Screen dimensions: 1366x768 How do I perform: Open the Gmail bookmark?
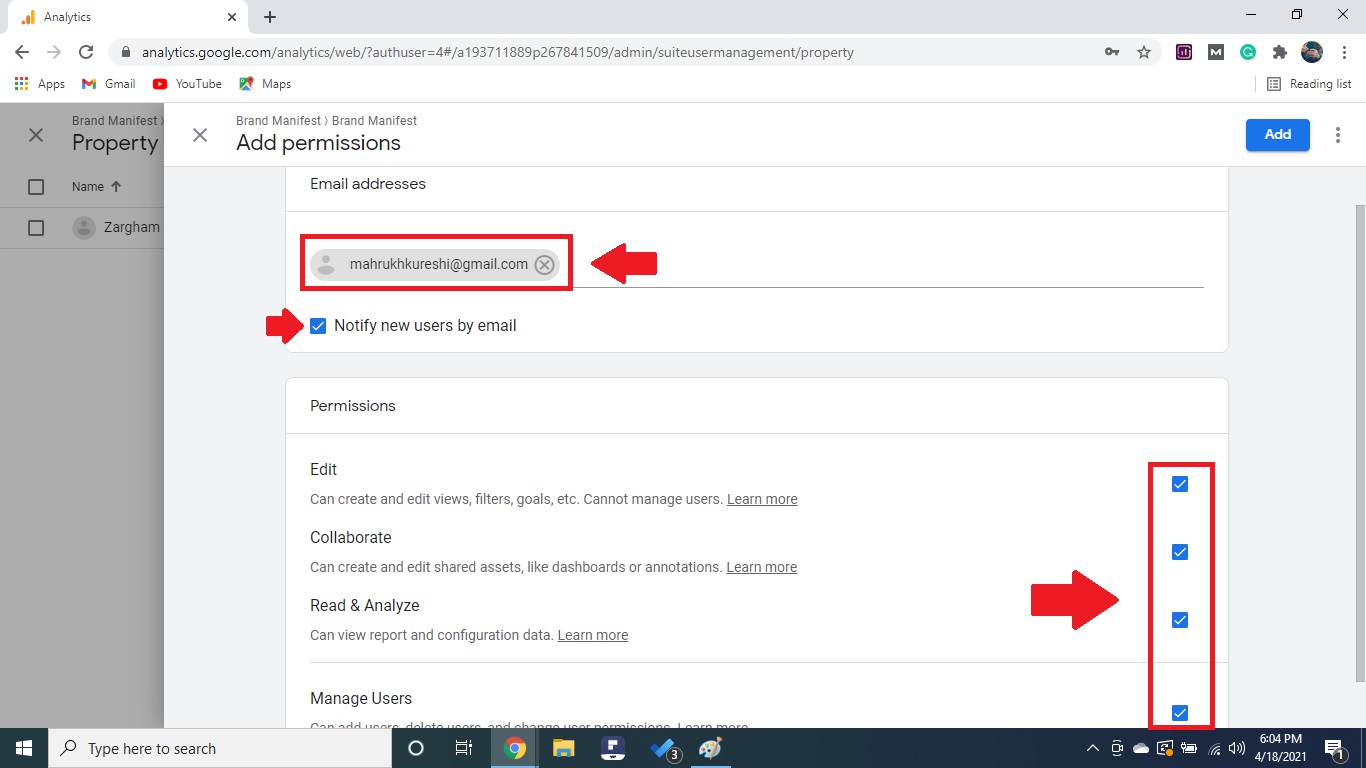tap(108, 84)
